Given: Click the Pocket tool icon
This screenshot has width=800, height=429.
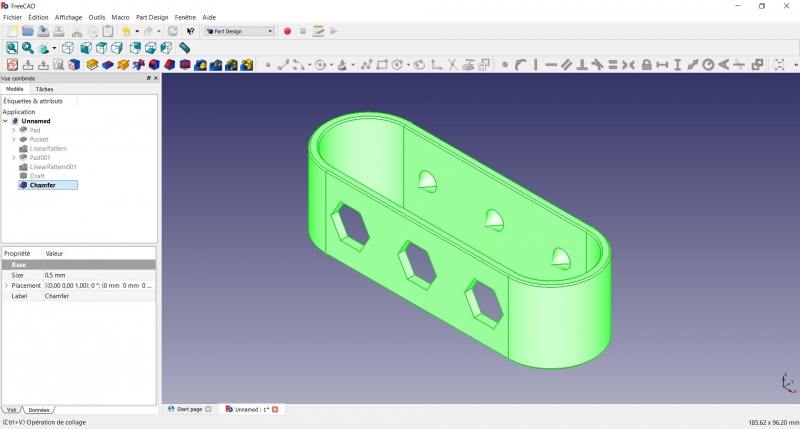Looking at the screenshot, I should click(108, 65).
